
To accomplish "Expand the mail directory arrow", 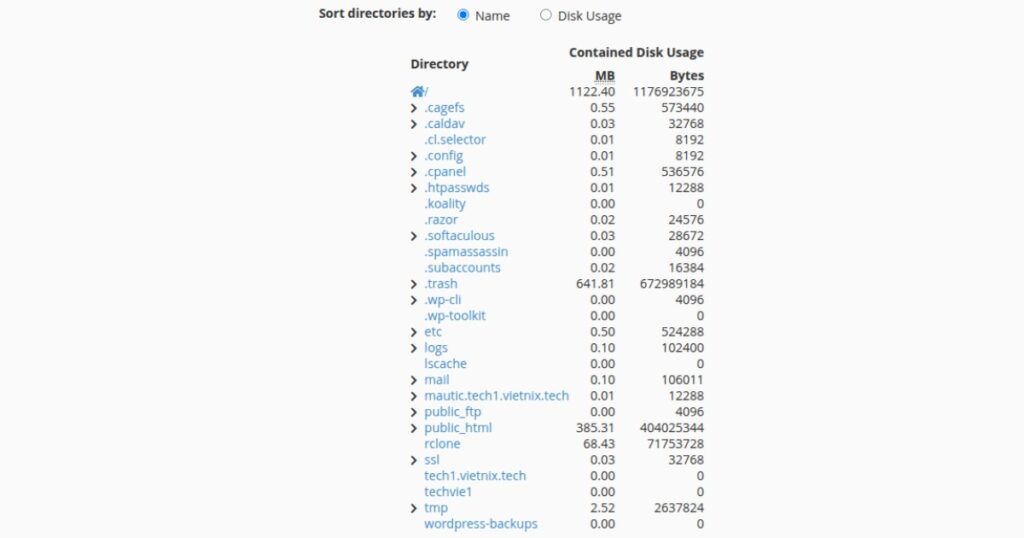I will (x=414, y=380).
